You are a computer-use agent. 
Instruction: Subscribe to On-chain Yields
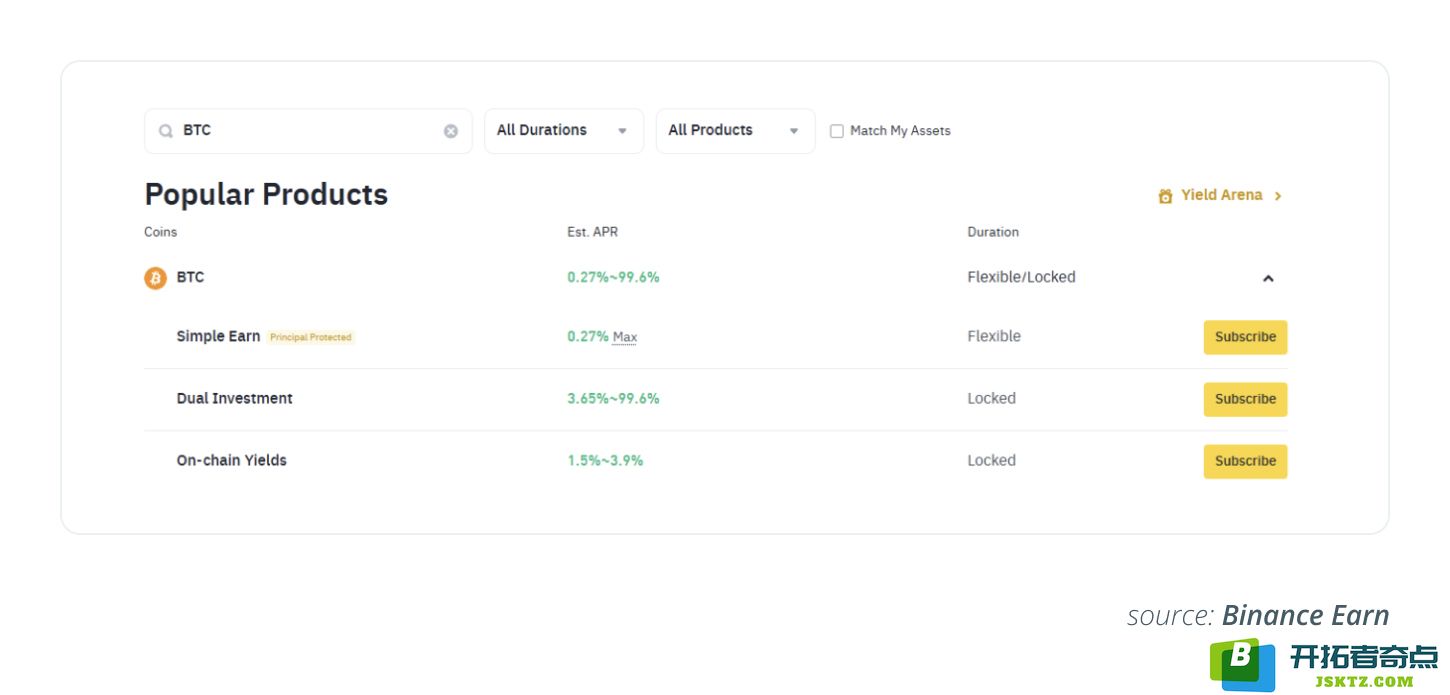coord(1245,461)
